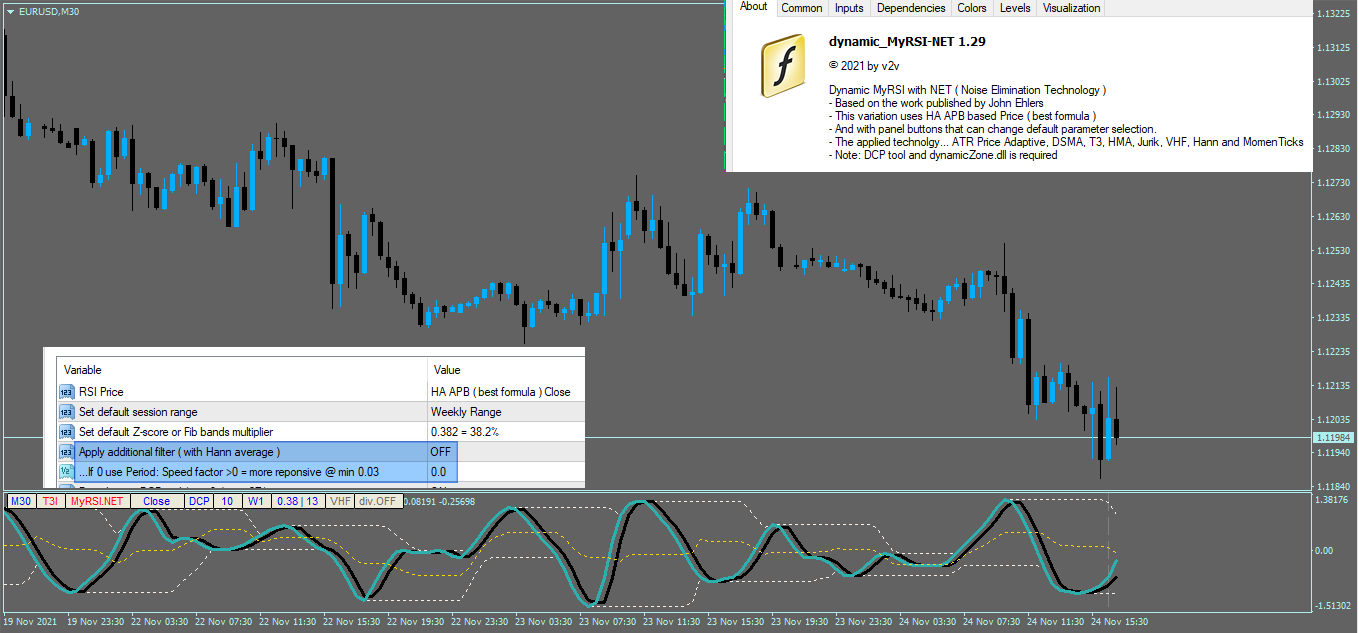Viewport: 1359px width, 633px height.
Task: Click the 10 period panel button
Action: 228,501
